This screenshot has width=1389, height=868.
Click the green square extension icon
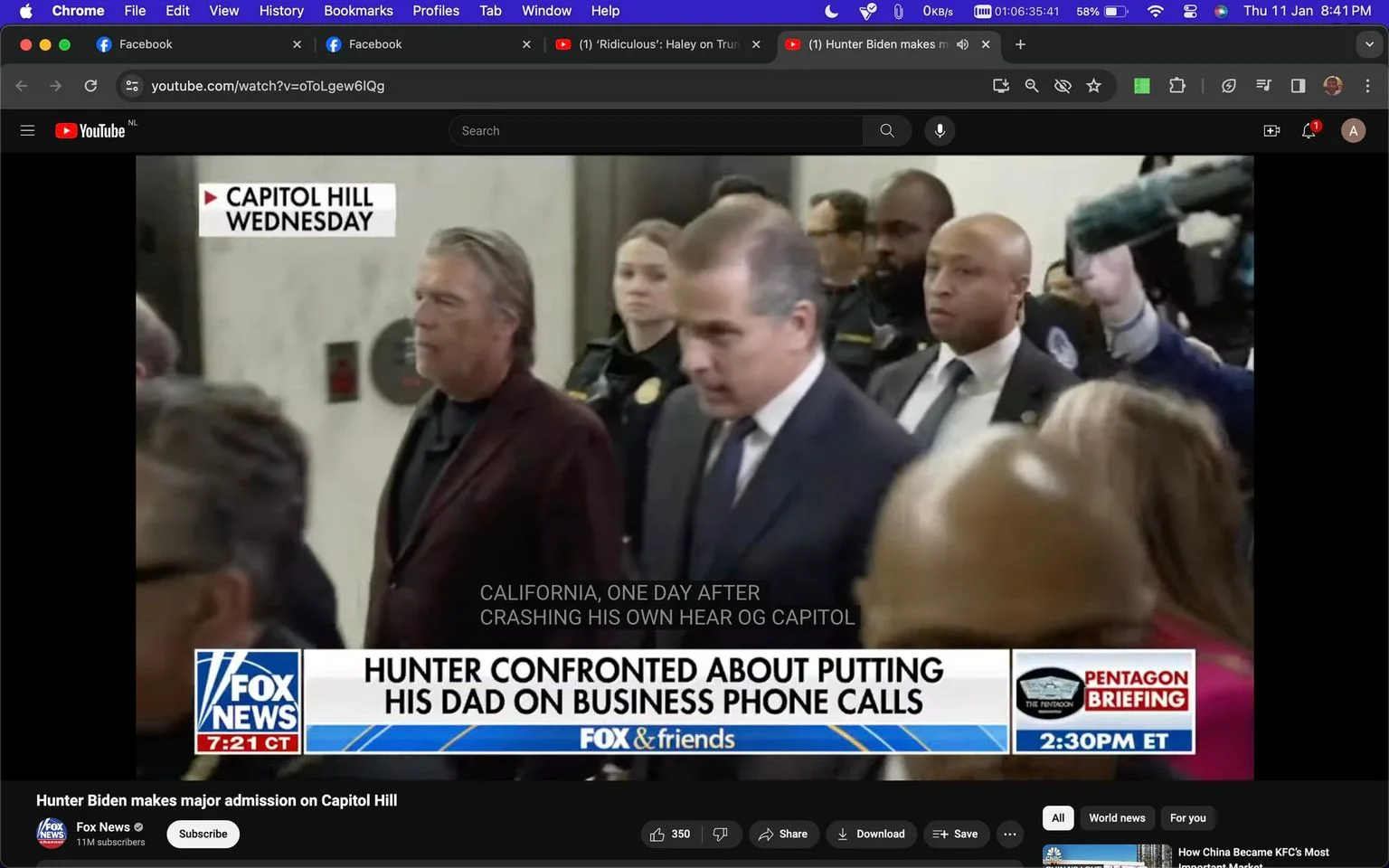pos(1142,86)
